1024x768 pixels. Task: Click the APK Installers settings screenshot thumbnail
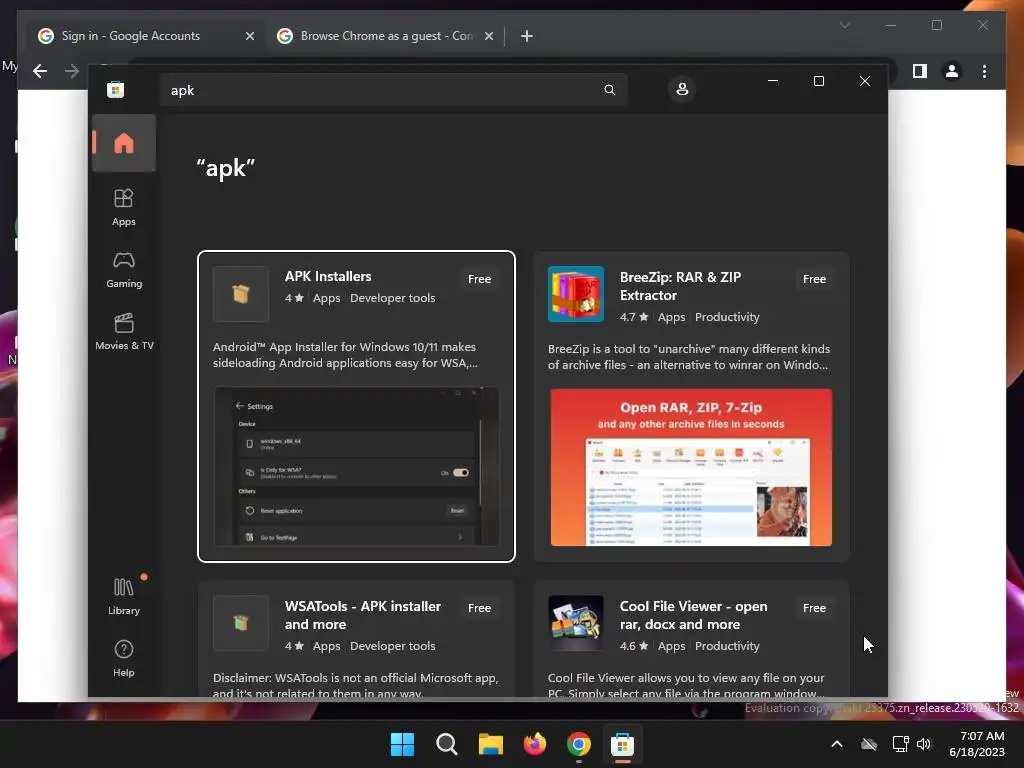coord(357,466)
